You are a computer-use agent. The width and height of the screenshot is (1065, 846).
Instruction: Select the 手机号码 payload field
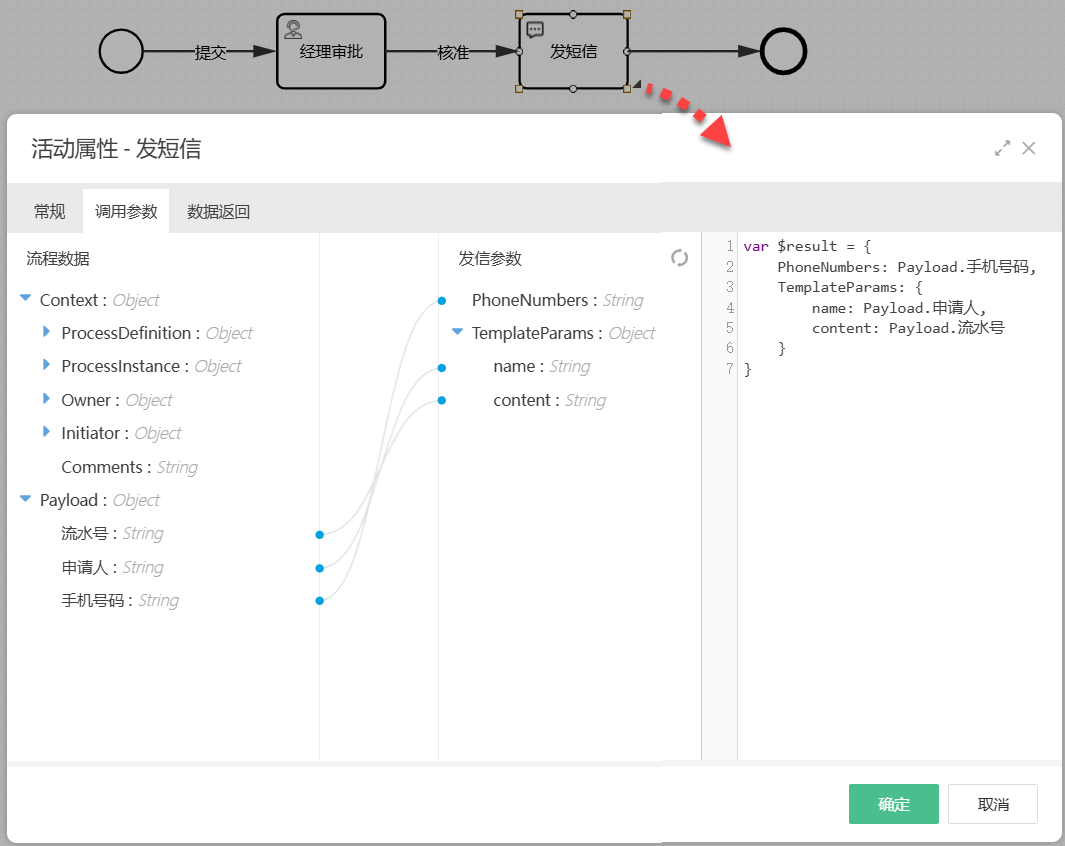click(96, 601)
